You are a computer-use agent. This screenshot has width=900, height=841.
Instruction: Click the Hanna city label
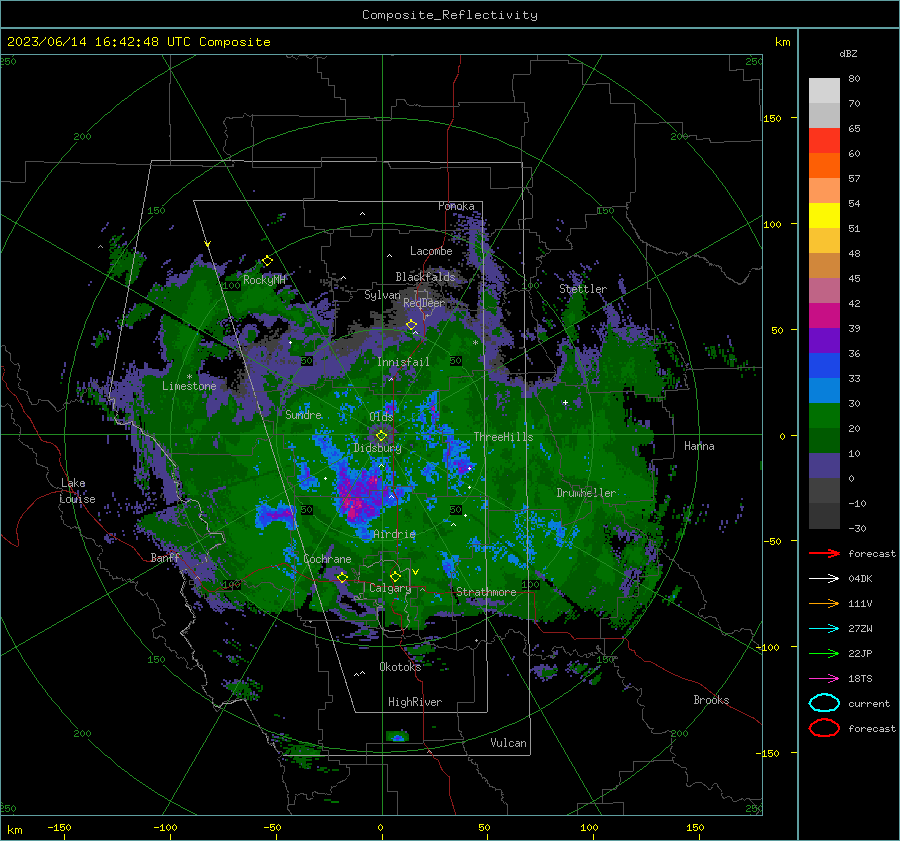(x=699, y=446)
